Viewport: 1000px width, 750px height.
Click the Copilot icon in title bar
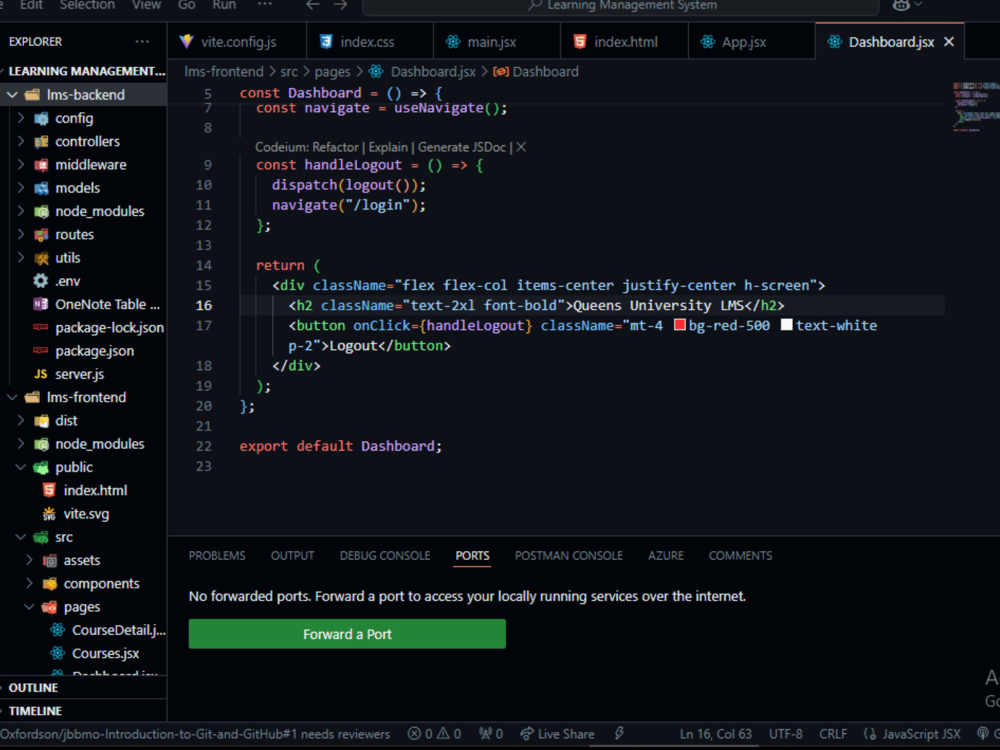click(x=901, y=5)
